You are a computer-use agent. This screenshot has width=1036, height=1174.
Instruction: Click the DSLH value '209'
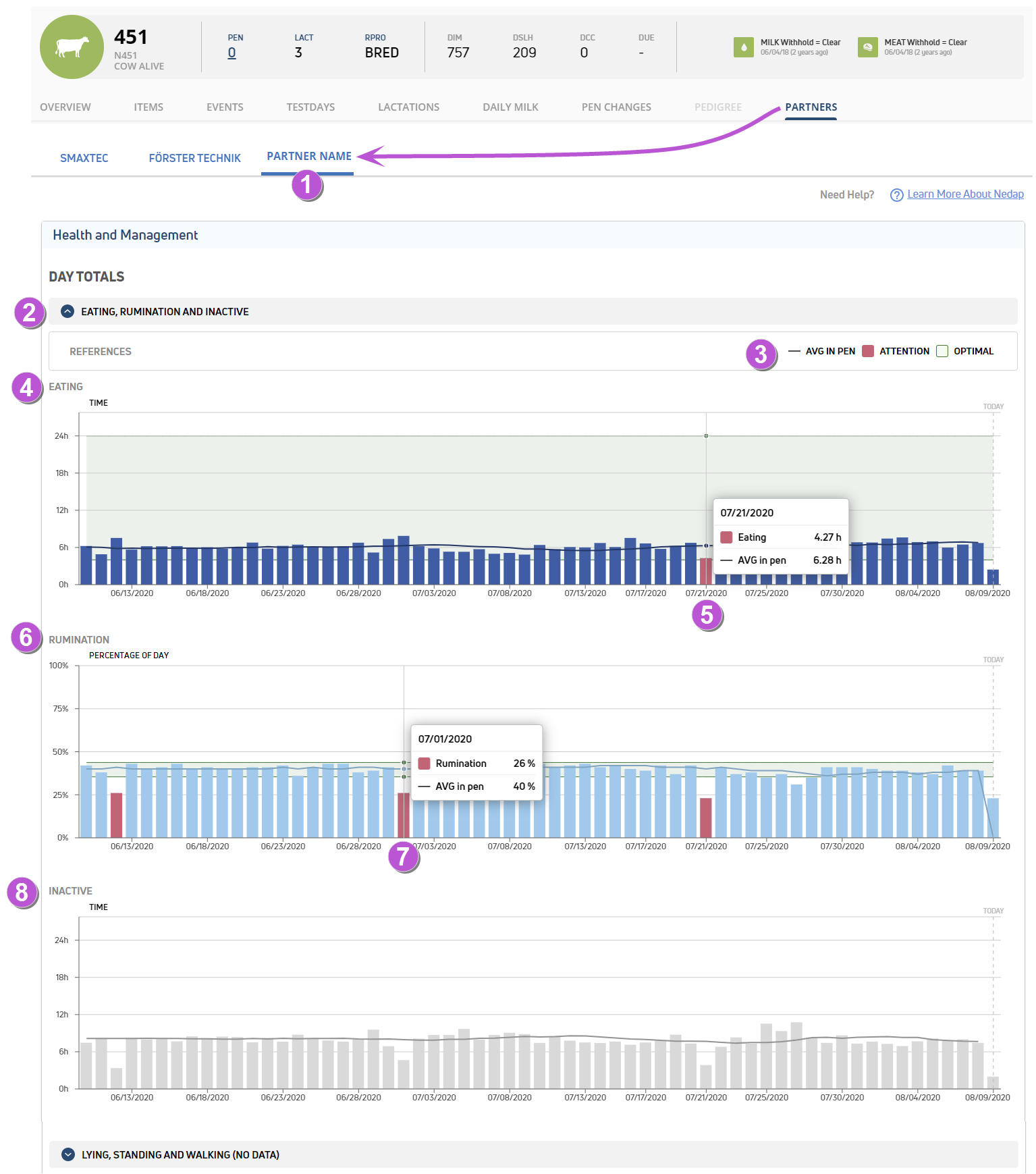[x=524, y=53]
